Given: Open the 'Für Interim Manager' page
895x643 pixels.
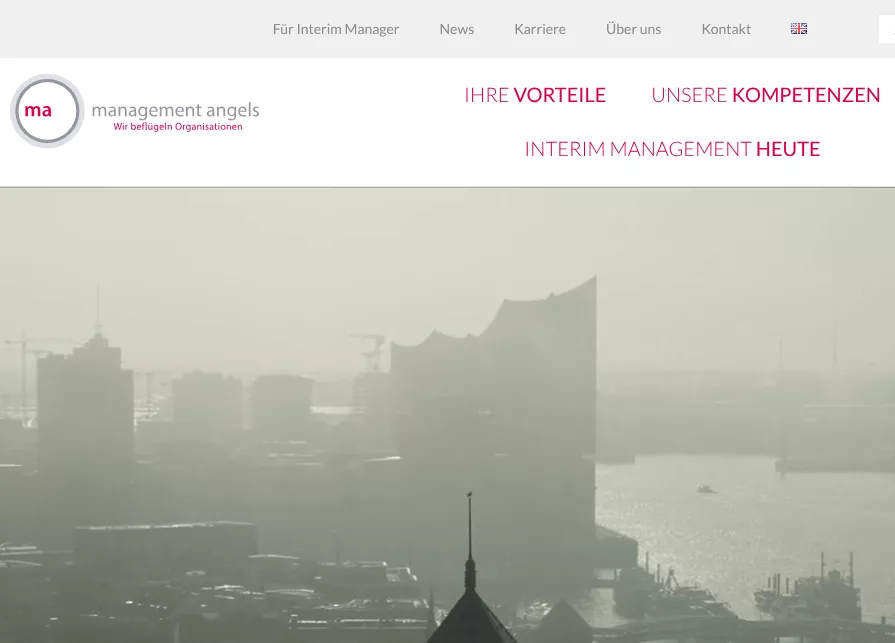Looking at the screenshot, I should (x=335, y=29).
